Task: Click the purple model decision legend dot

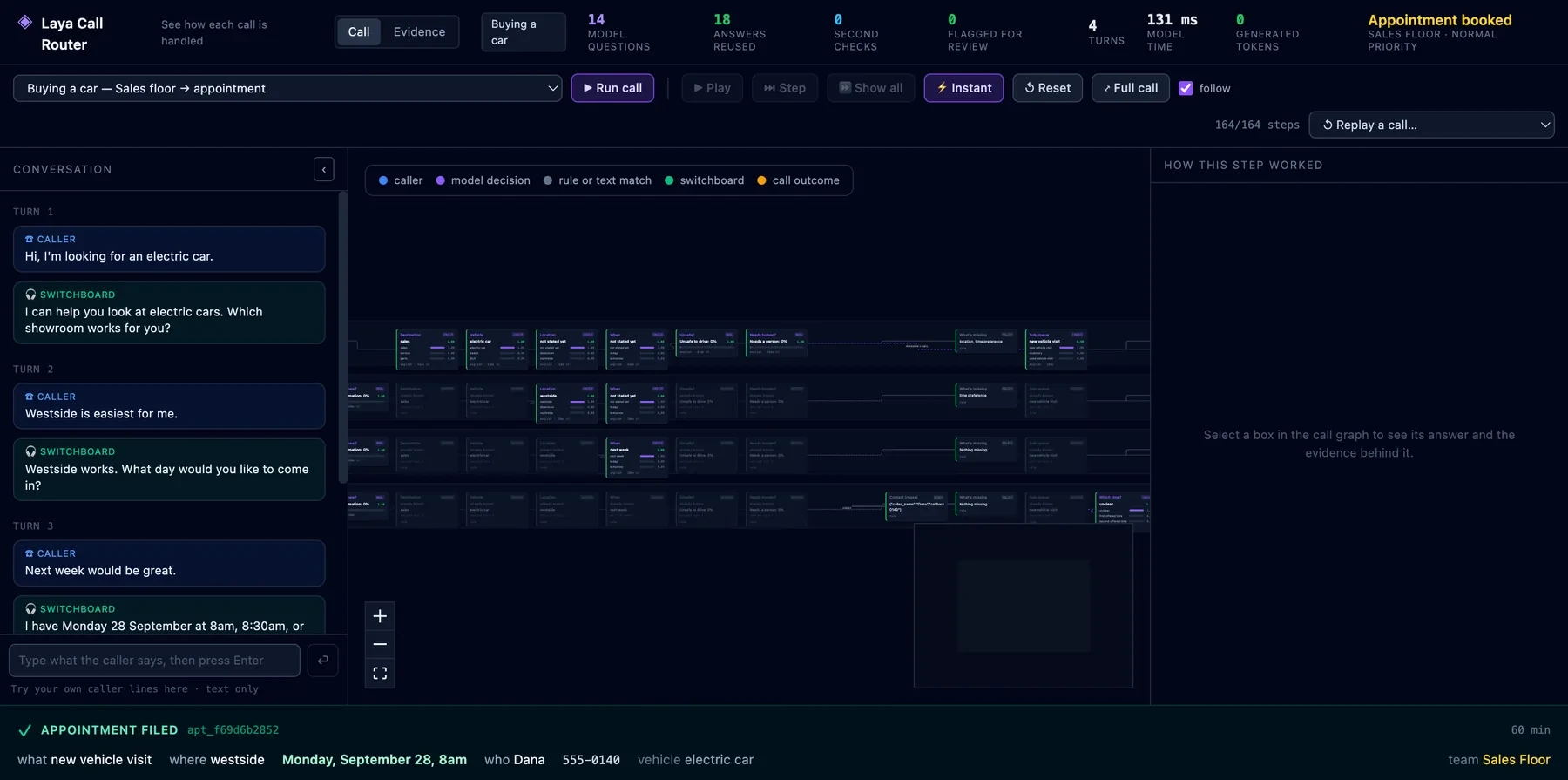Action: tap(440, 180)
